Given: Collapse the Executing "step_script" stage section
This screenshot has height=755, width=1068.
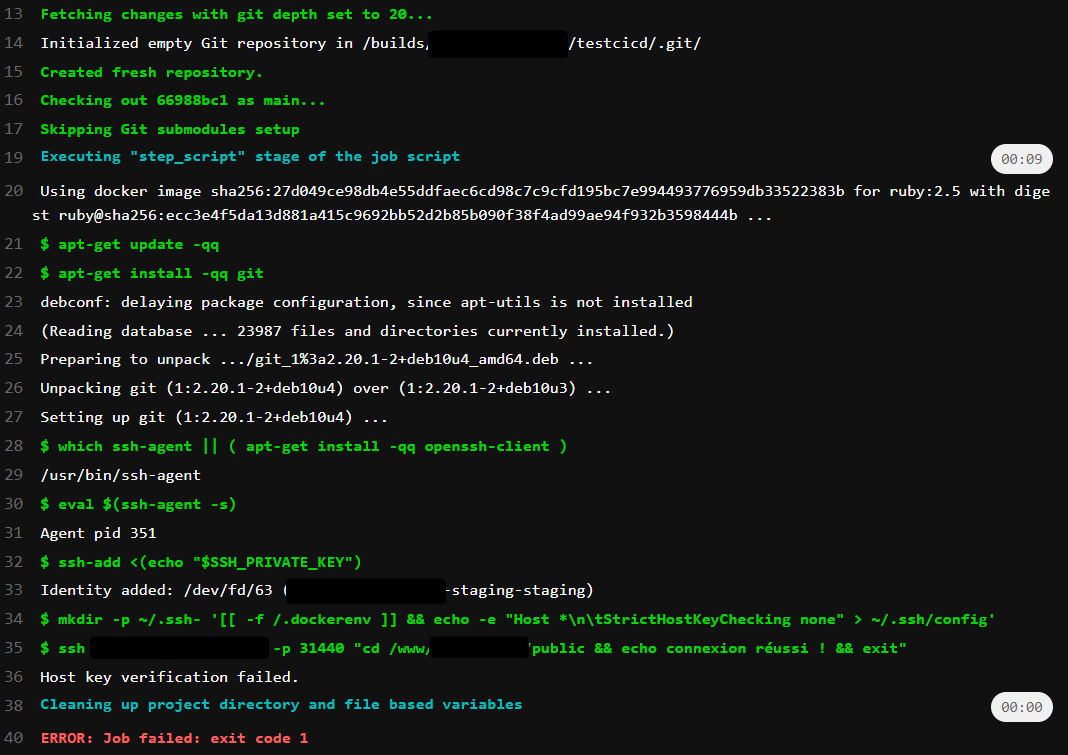Looking at the screenshot, I should click(x=250, y=157).
